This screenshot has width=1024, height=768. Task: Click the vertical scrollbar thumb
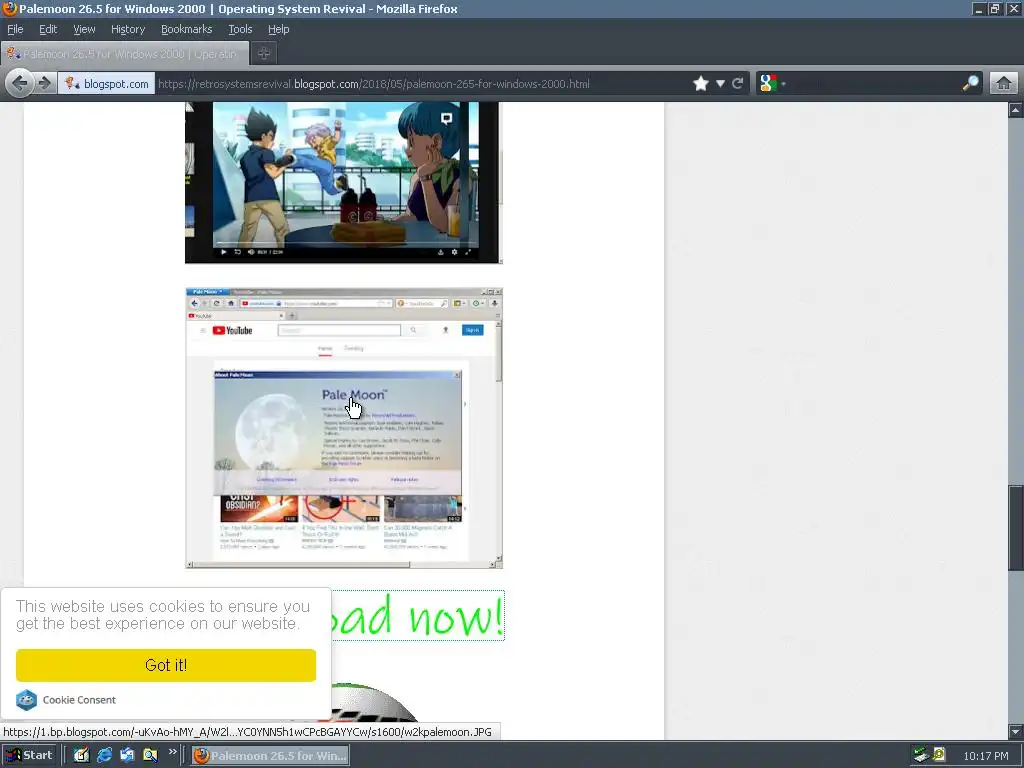pyautogui.click(x=1016, y=527)
